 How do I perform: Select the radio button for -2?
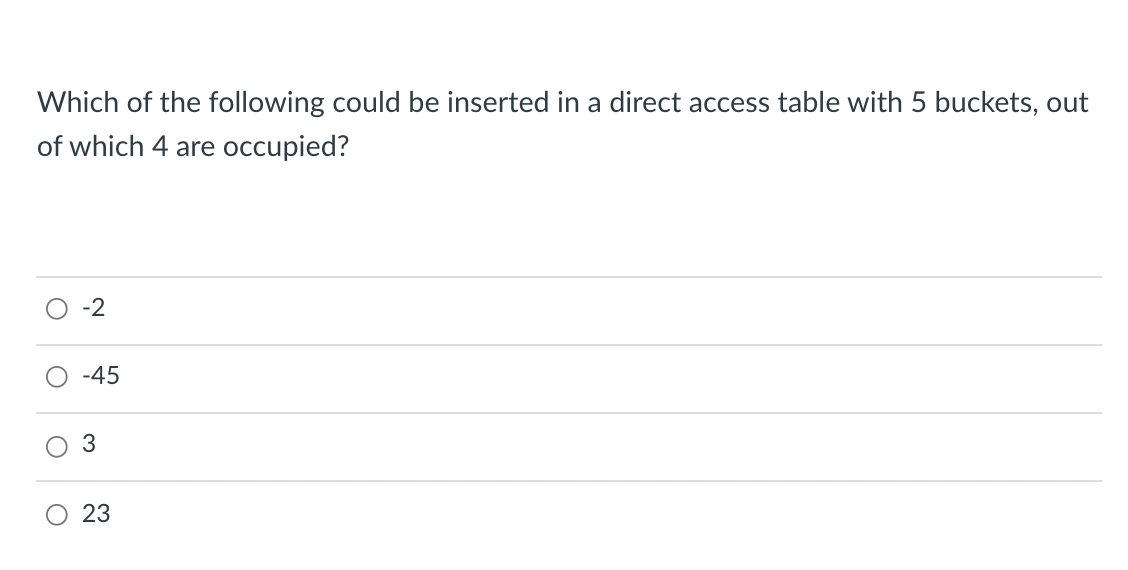[57, 309]
